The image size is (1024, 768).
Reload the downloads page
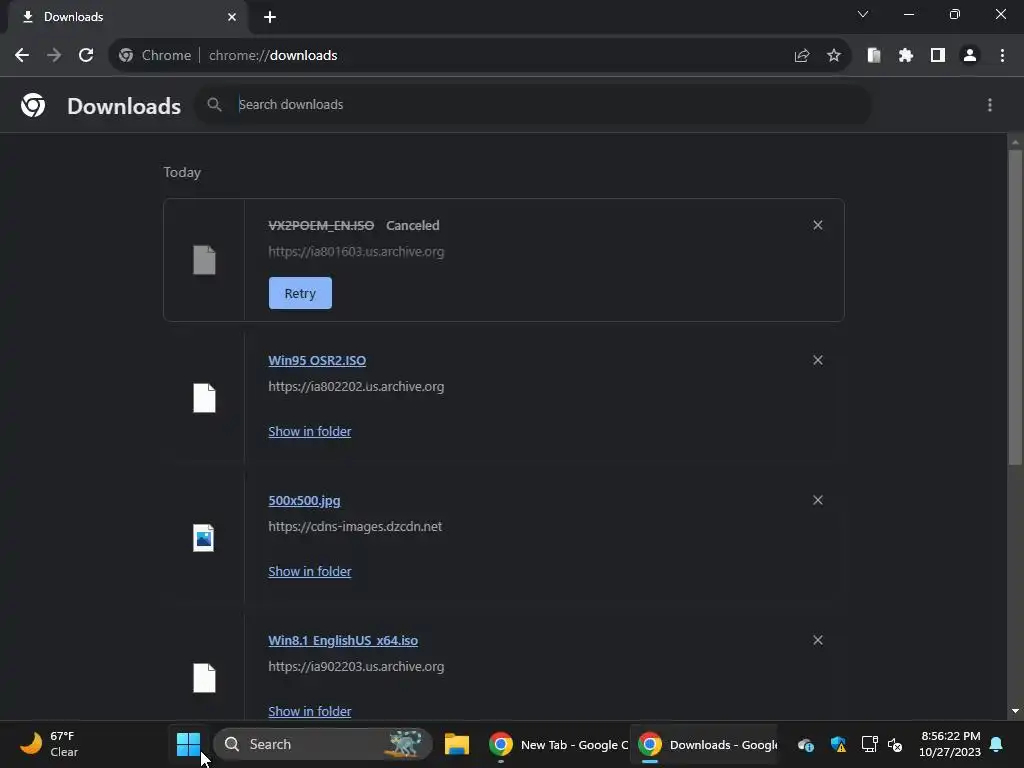(86, 56)
